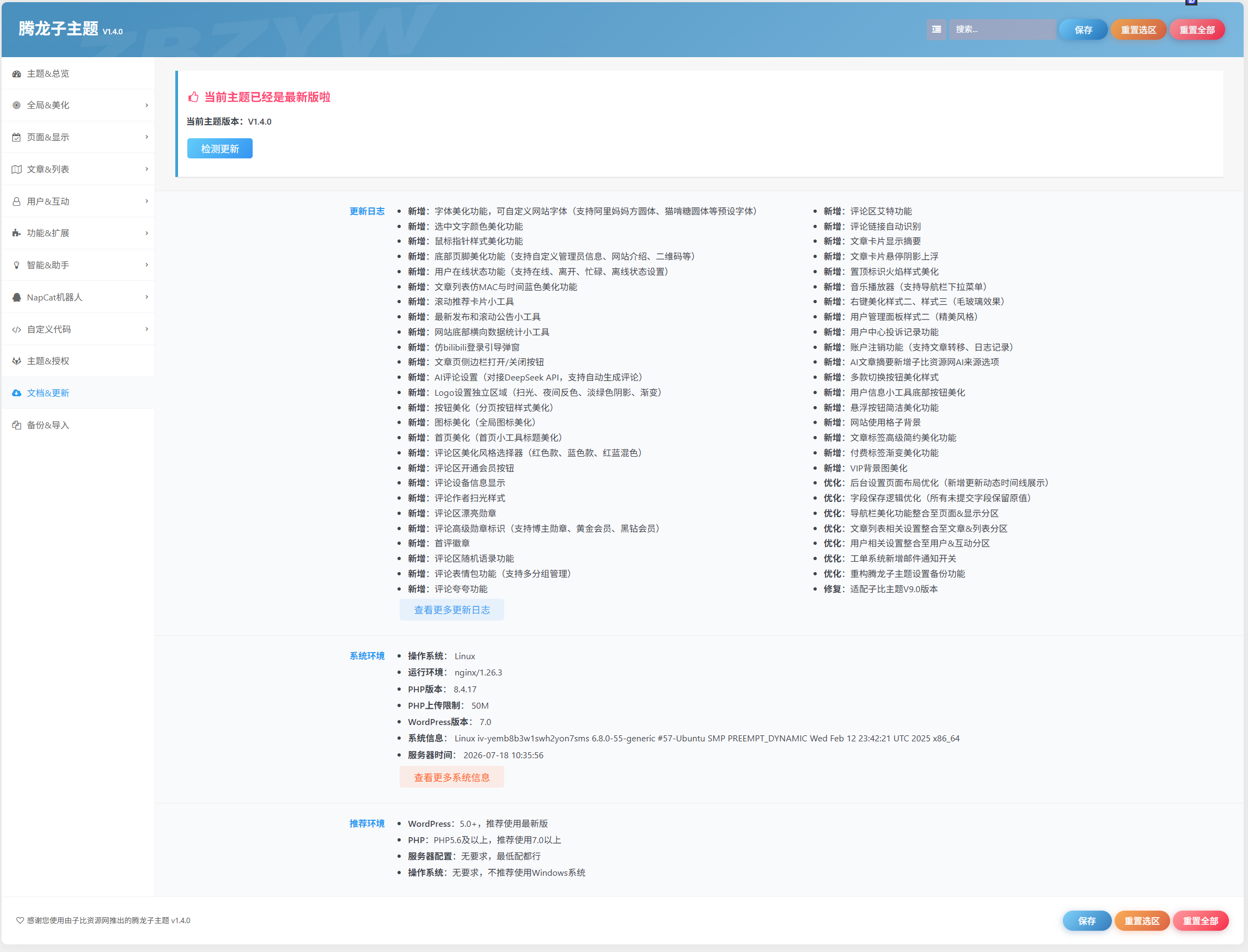The image size is (1248, 952).
Task: Toggle the expand-all list icon in header
Action: [x=937, y=29]
